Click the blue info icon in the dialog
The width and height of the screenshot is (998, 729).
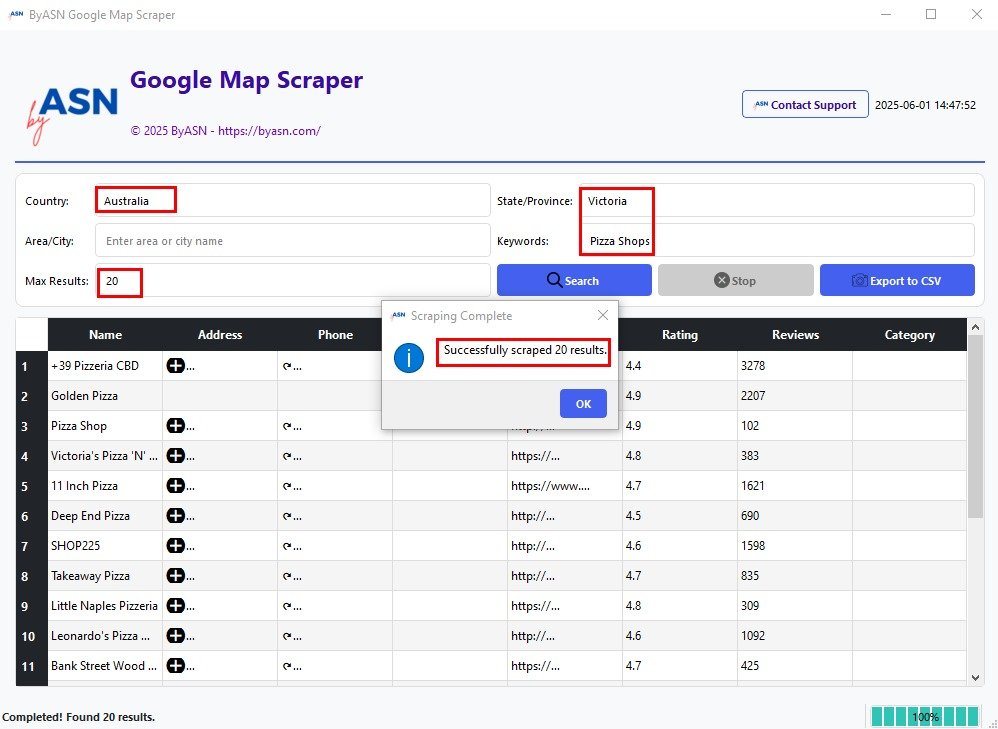pos(409,357)
